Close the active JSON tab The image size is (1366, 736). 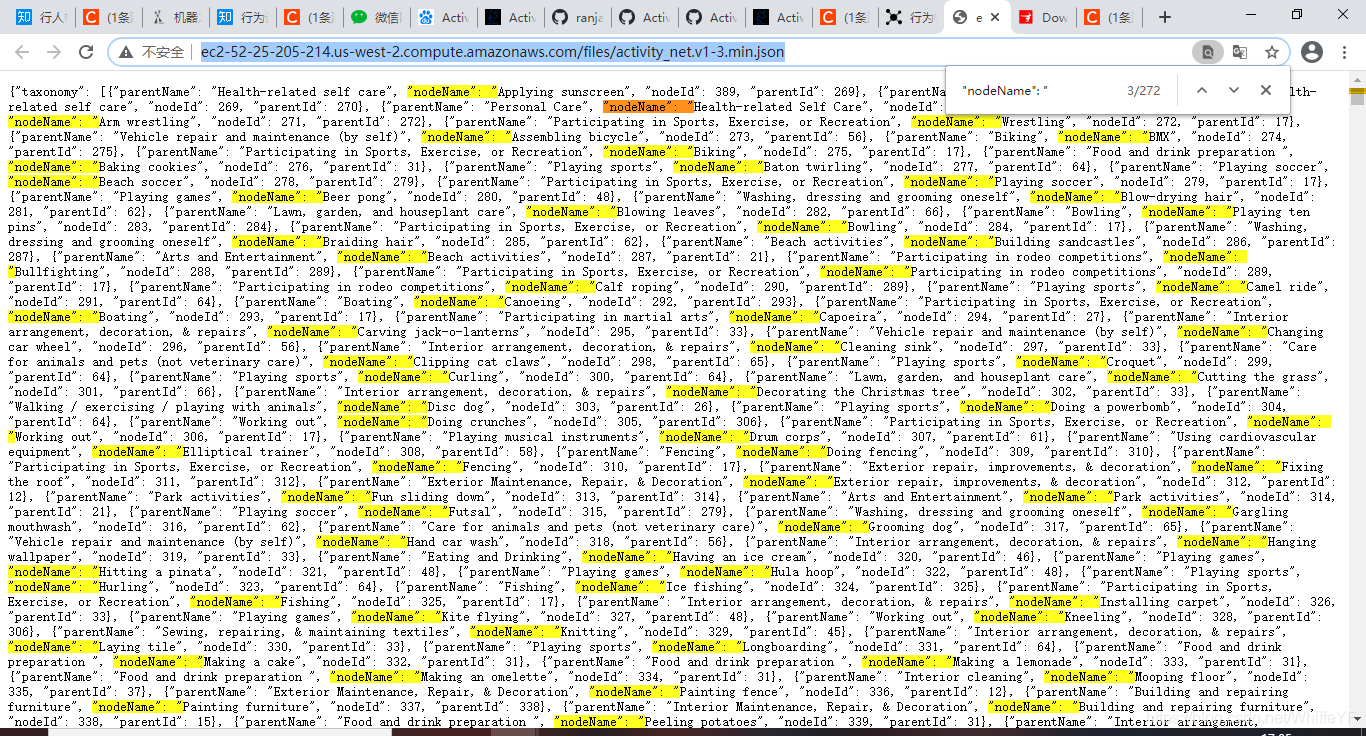[995, 17]
